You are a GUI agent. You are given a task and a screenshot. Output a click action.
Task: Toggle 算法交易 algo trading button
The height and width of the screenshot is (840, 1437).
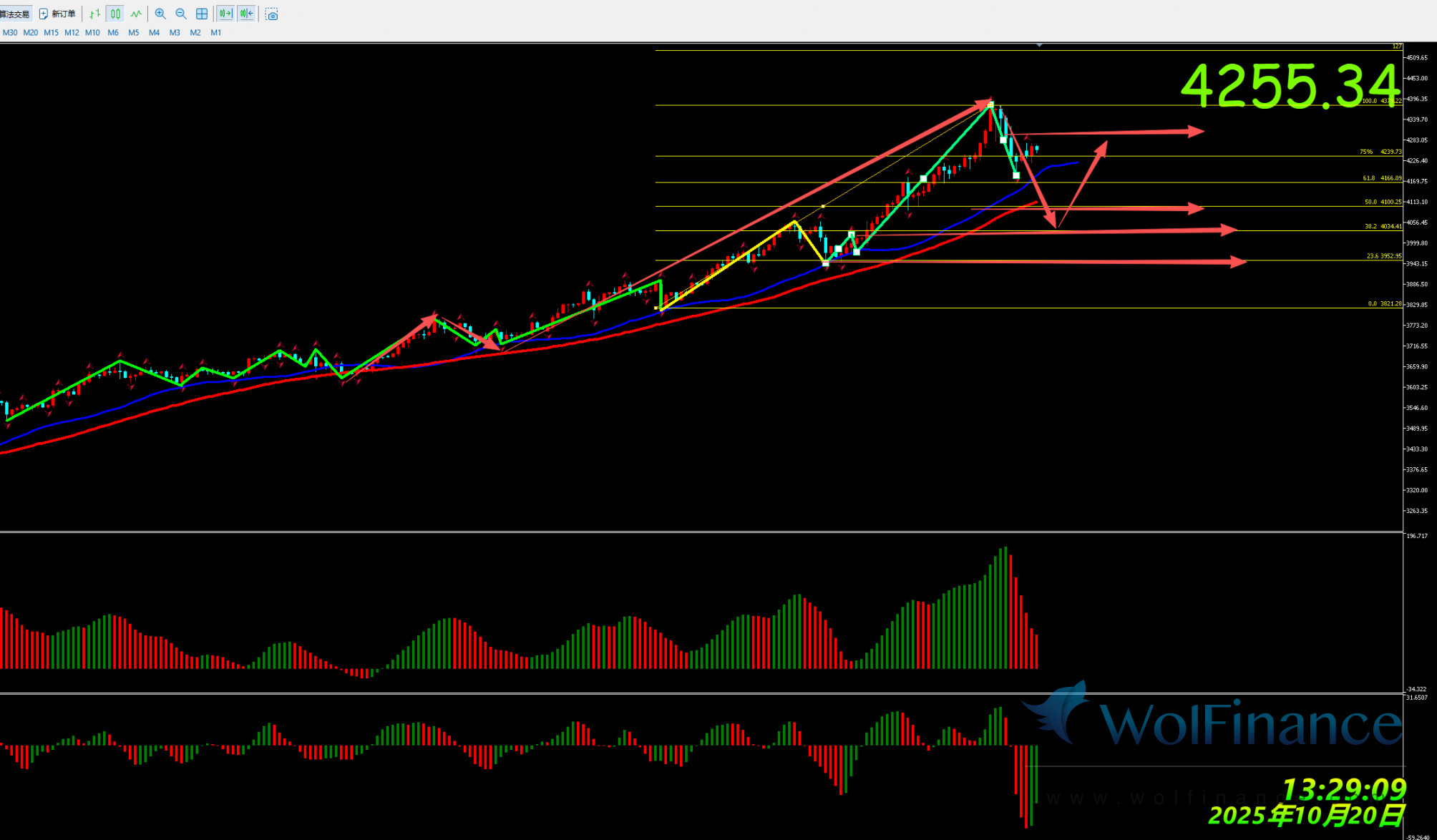coord(14,14)
